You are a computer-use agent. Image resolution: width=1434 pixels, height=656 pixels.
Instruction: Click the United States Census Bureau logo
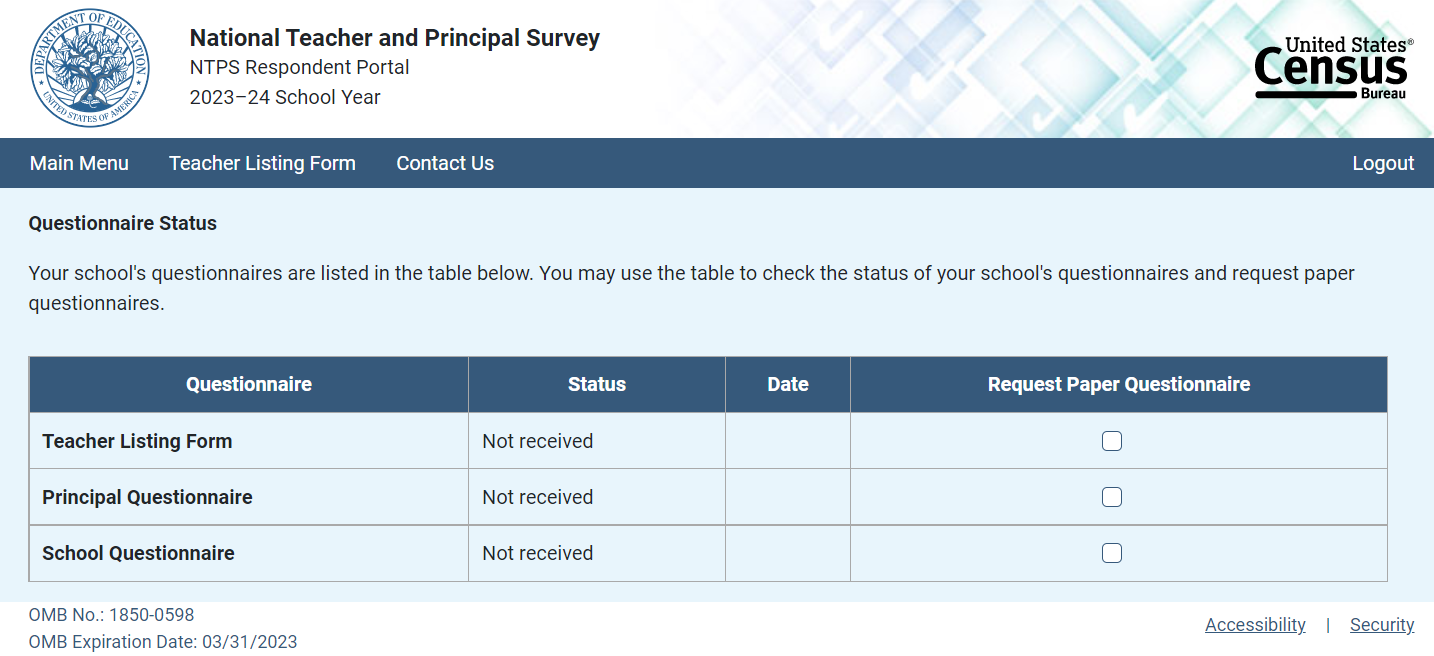tap(1333, 68)
